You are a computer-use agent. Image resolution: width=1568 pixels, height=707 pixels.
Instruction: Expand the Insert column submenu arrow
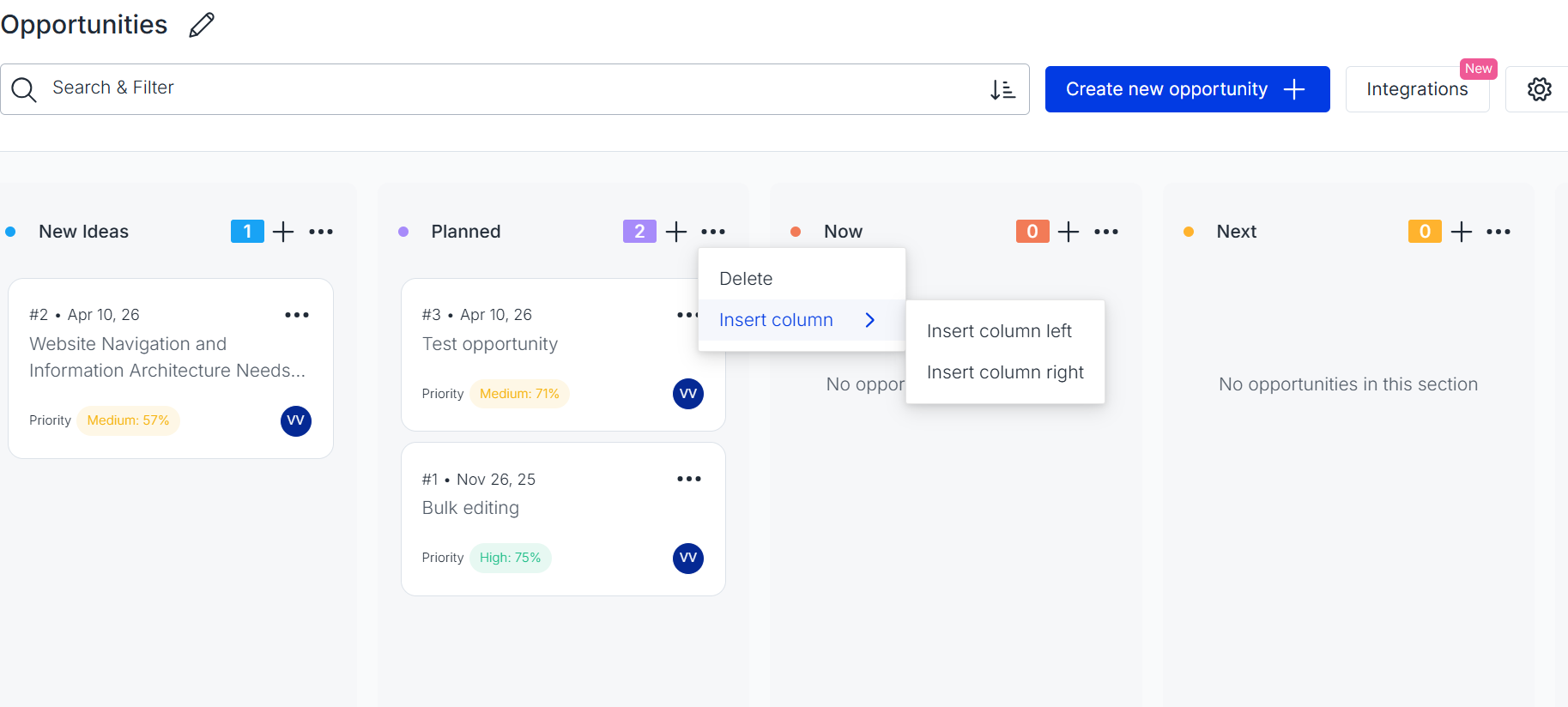tap(870, 320)
